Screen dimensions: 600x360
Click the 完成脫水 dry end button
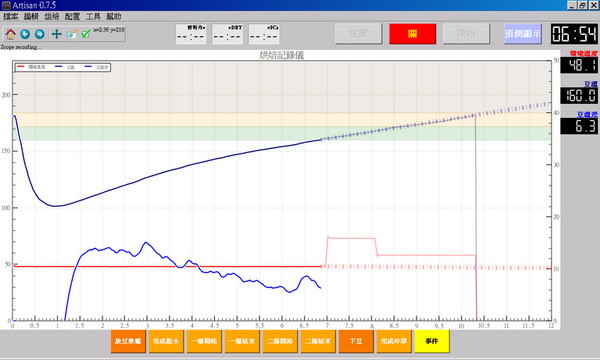(166, 341)
